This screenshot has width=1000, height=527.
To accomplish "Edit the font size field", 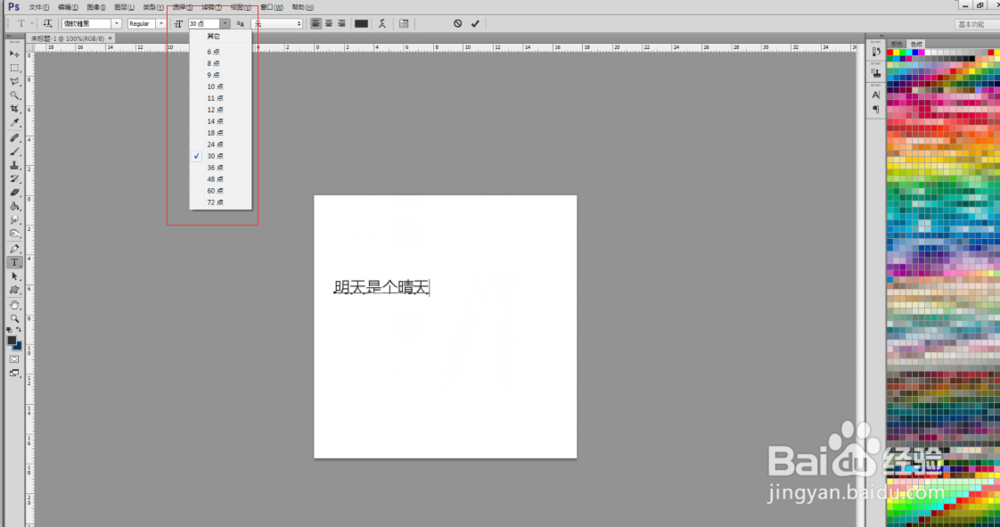I will point(203,24).
